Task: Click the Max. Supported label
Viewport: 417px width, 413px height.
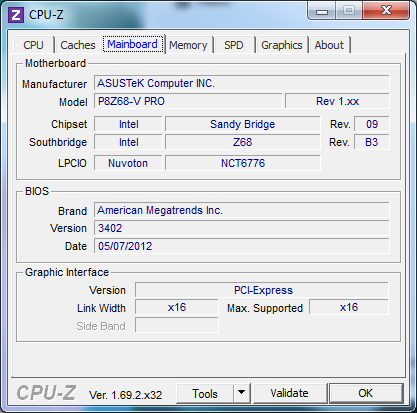Action: coord(265,308)
